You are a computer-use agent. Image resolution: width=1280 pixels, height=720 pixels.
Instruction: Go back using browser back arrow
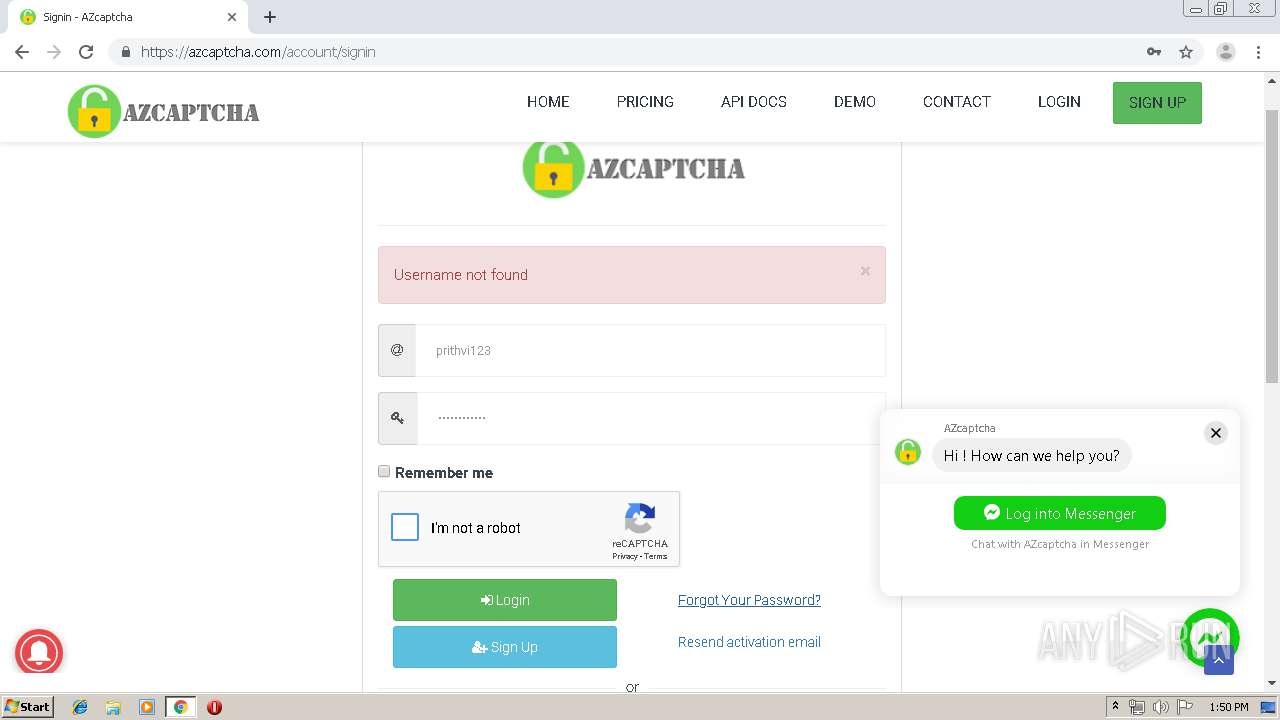pyautogui.click(x=22, y=52)
